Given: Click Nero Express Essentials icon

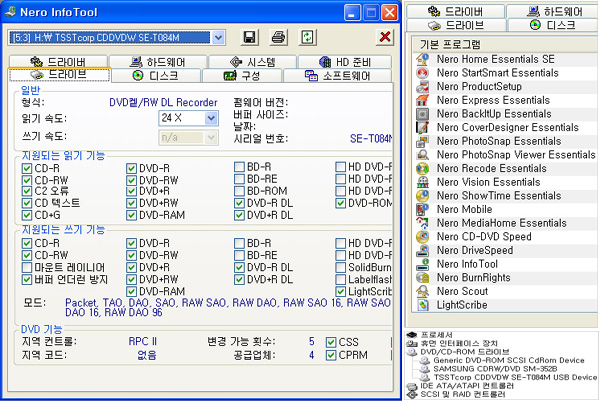Looking at the screenshot, I should click(x=422, y=100).
